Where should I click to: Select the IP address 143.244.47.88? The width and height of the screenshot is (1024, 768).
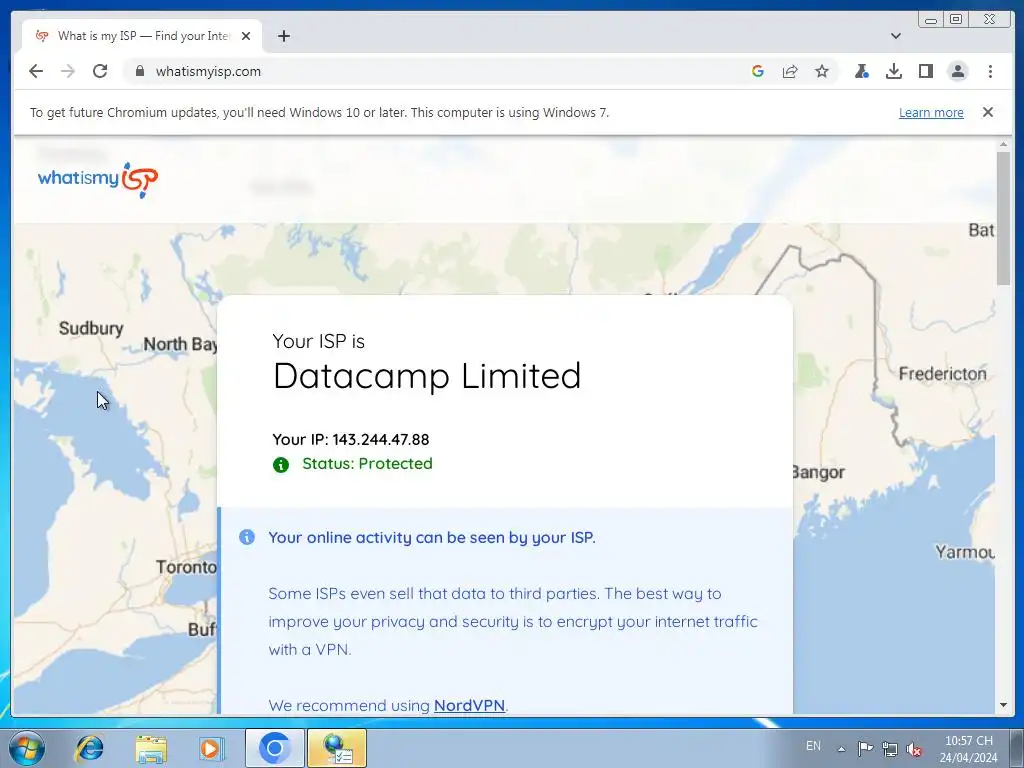381,440
